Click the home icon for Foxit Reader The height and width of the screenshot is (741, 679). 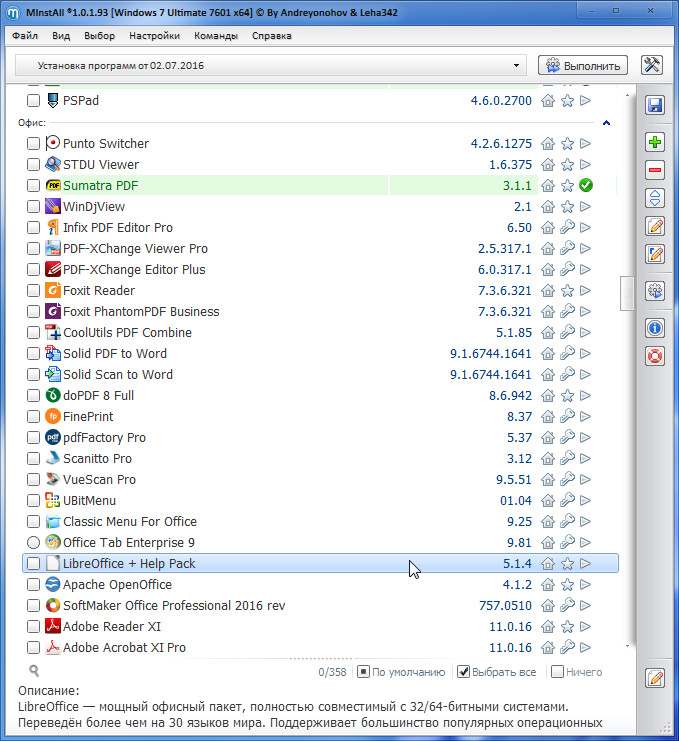tap(548, 290)
